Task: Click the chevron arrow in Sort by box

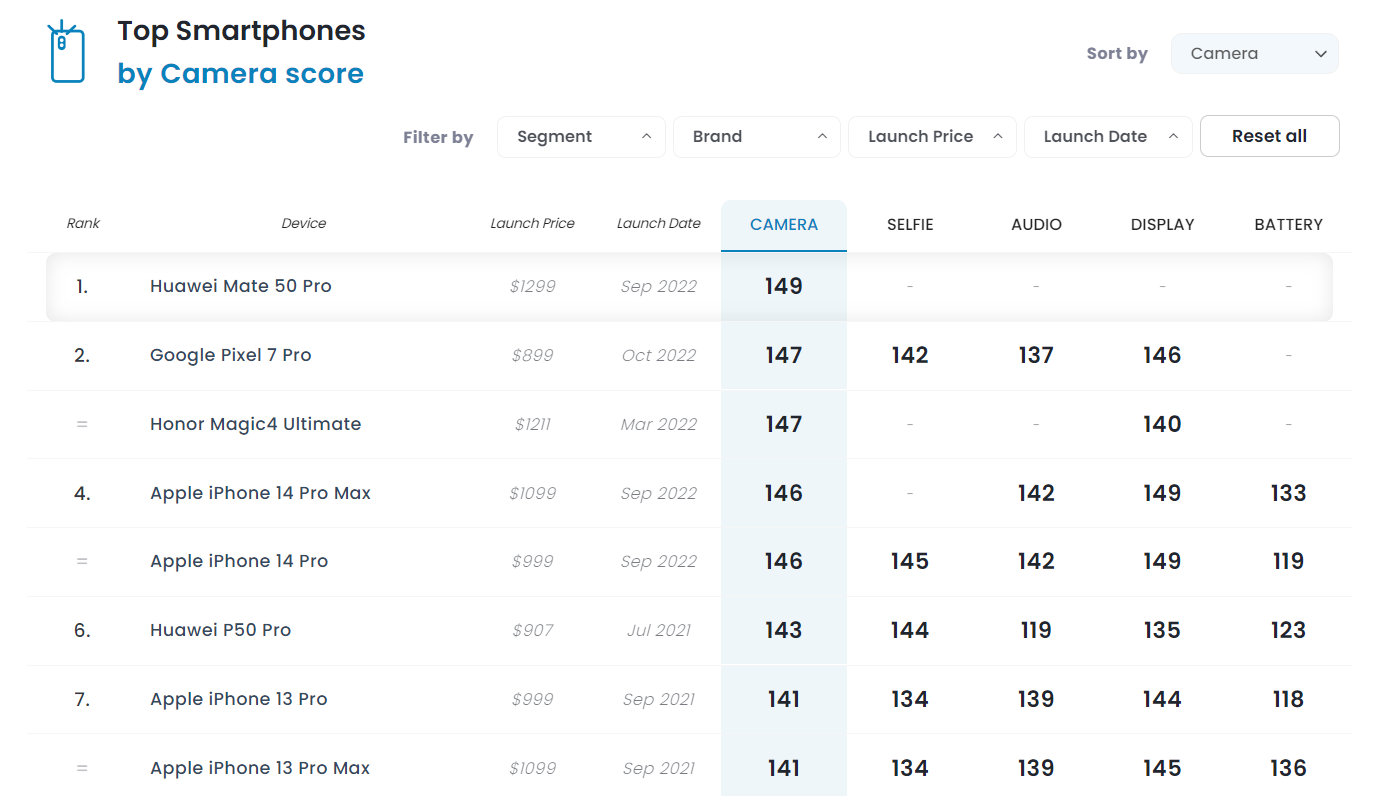Action: point(1320,54)
